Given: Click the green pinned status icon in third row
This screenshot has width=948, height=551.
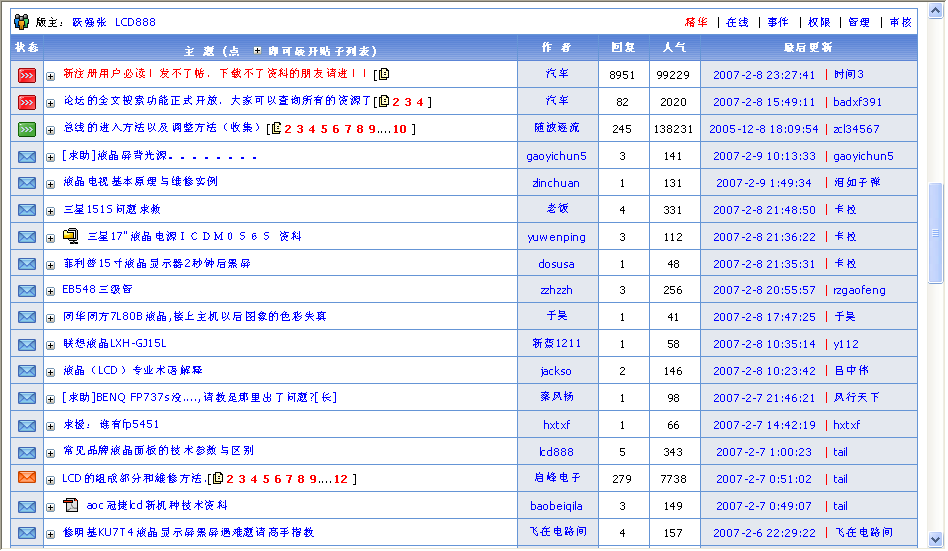Looking at the screenshot, I should pyautogui.click(x=27, y=129).
